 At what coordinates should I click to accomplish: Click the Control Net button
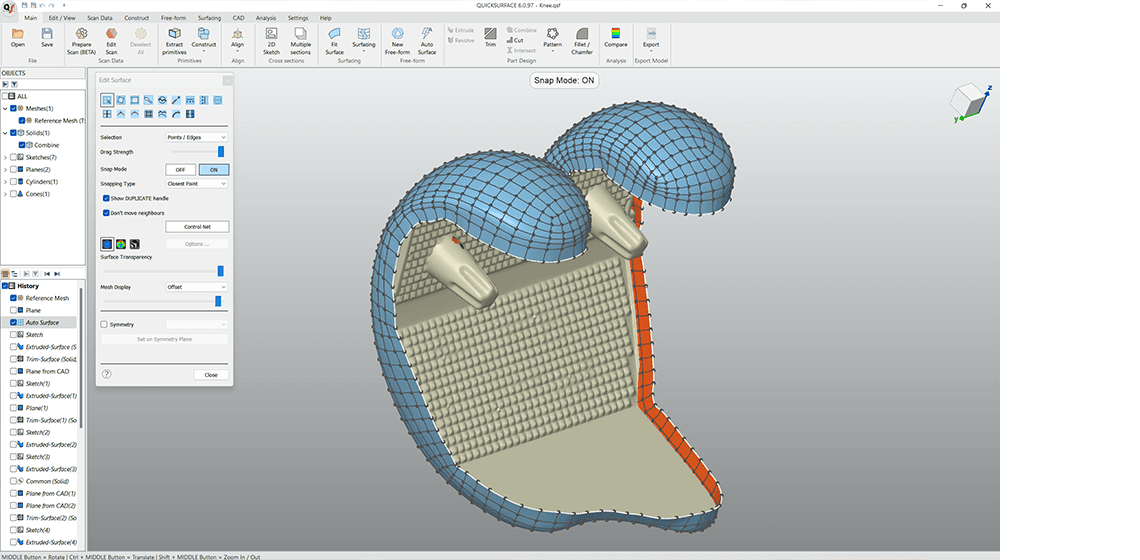pos(196,227)
